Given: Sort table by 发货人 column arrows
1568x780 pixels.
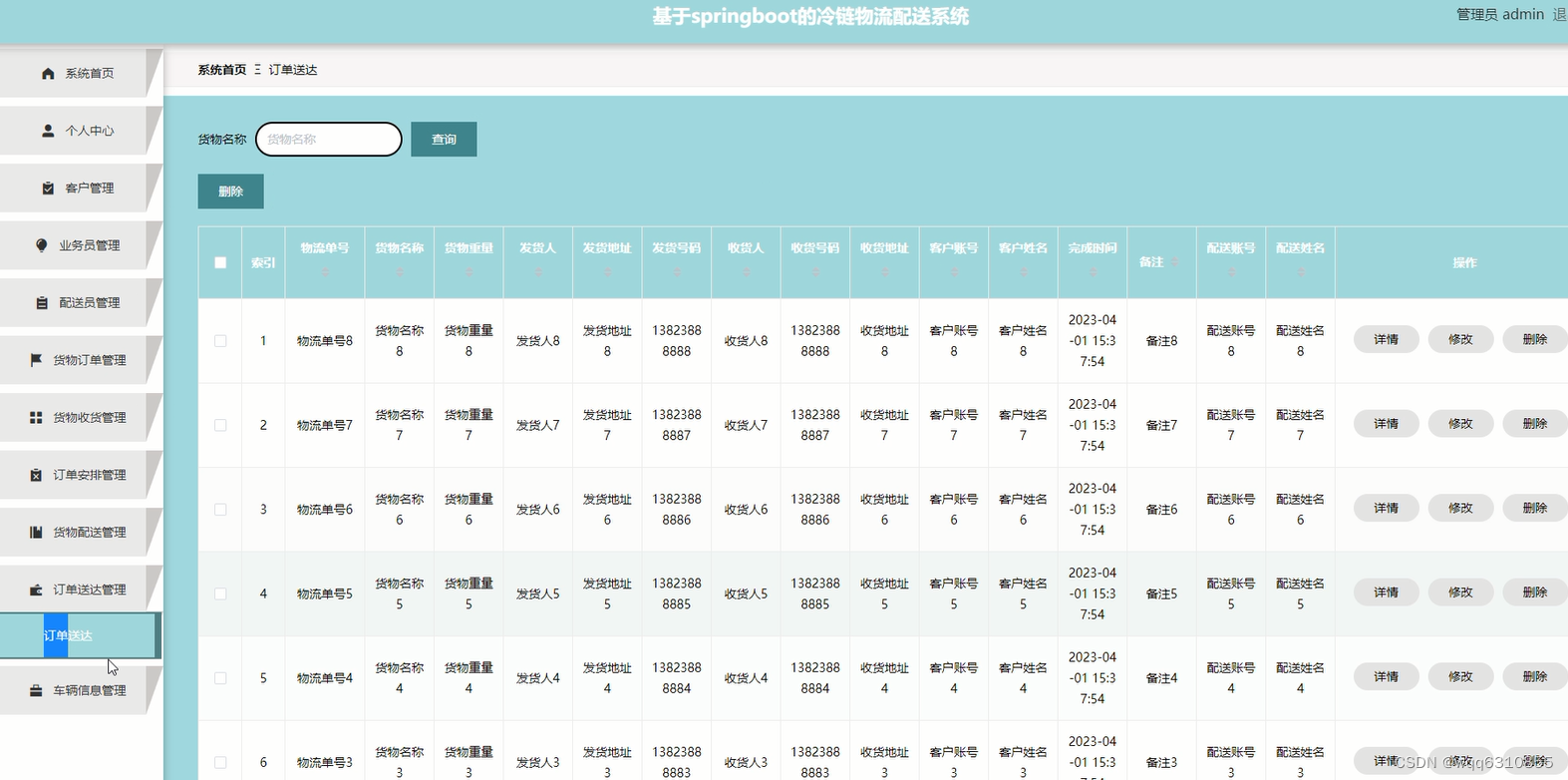Looking at the screenshot, I should pos(538,271).
